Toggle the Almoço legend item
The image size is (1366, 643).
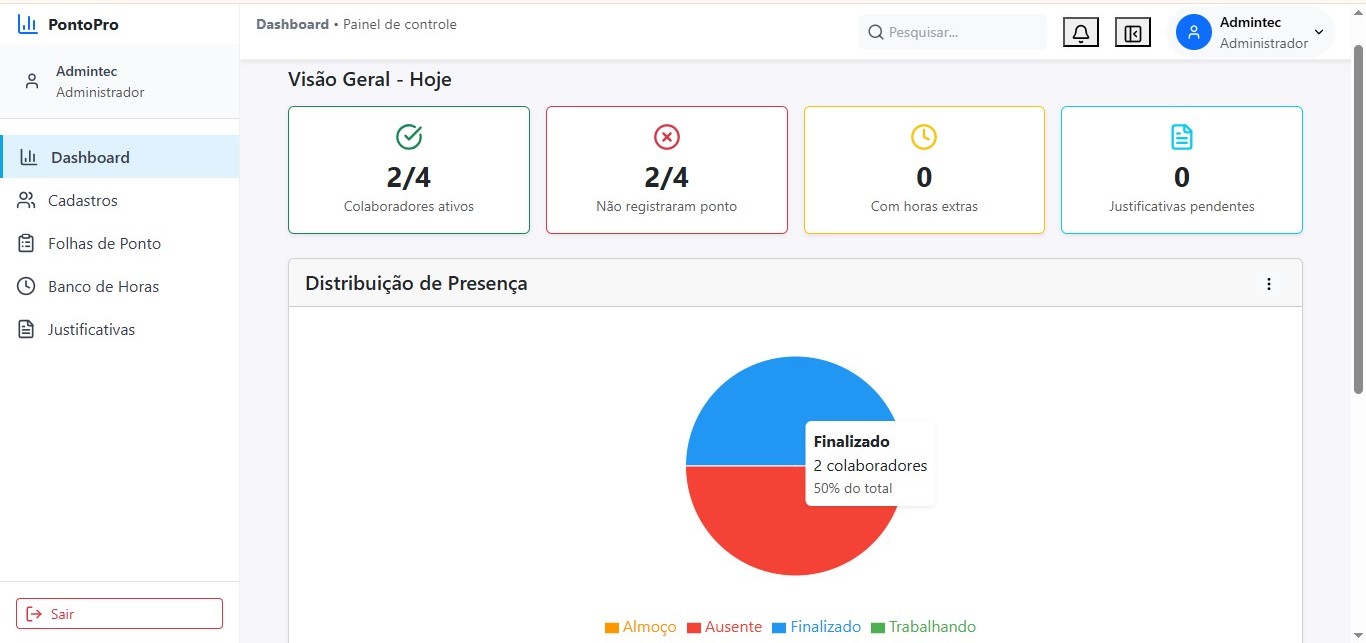(x=640, y=627)
